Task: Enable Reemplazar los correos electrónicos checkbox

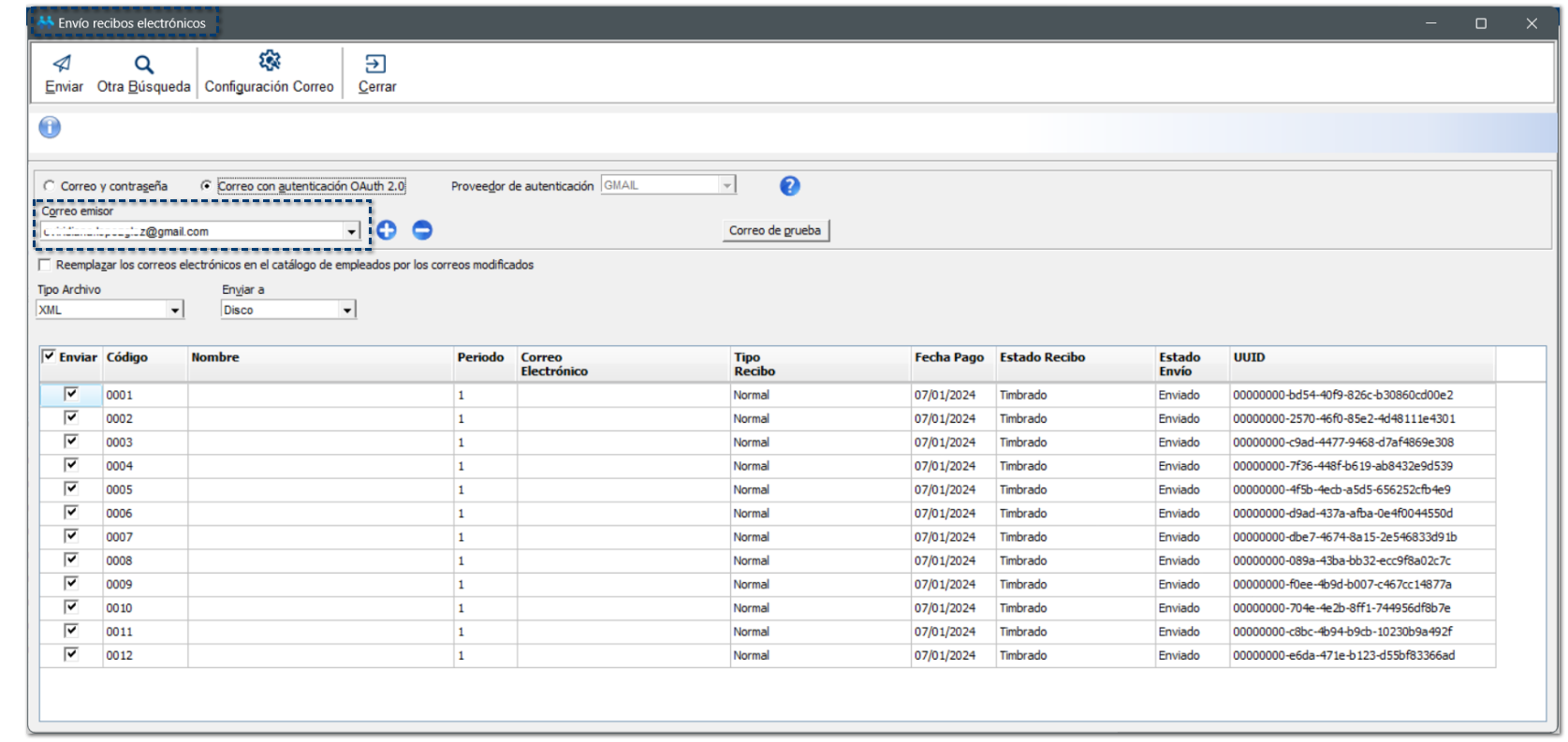Action: [x=44, y=265]
